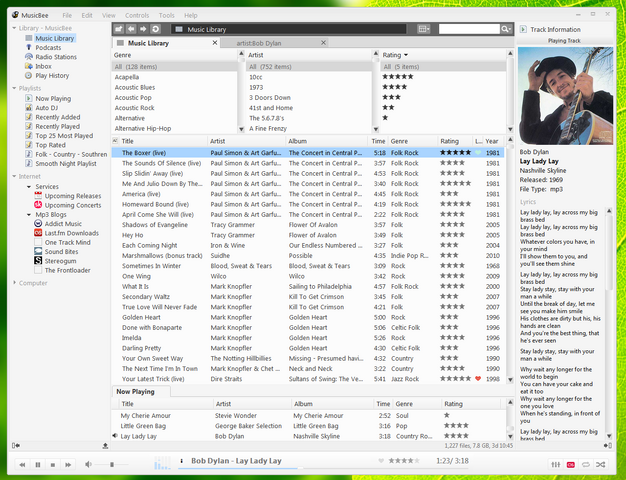
Task: Seek within the track progress bar
Action: 323,468
